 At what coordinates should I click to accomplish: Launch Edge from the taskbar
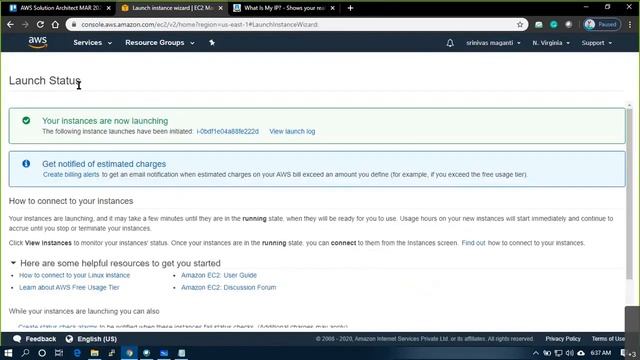[77, 353]
